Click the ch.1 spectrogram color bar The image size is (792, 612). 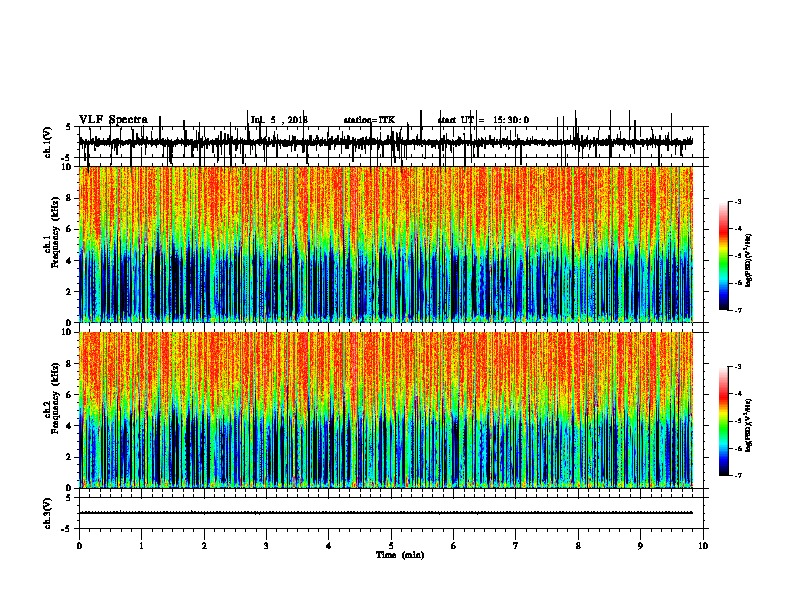click(x=723, y=256)
